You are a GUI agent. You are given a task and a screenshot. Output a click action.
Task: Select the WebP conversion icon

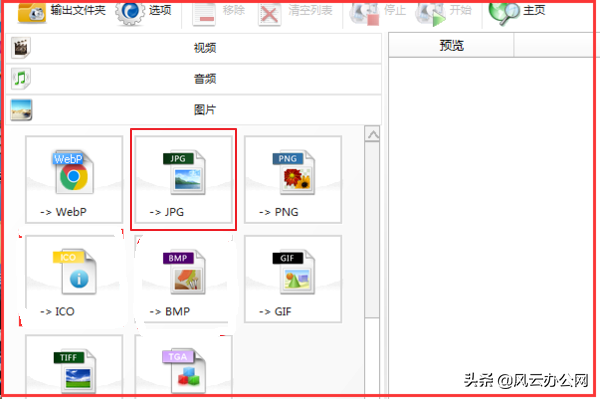(x=73, y=172)
